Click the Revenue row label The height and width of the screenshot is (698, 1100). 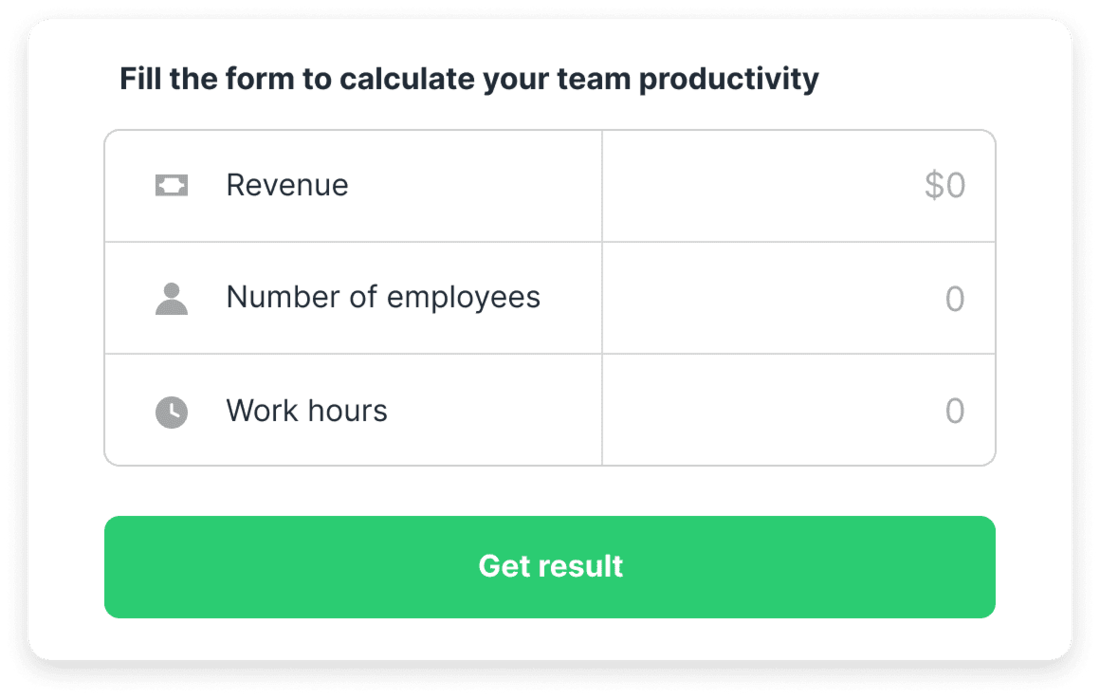click(288, 185)
